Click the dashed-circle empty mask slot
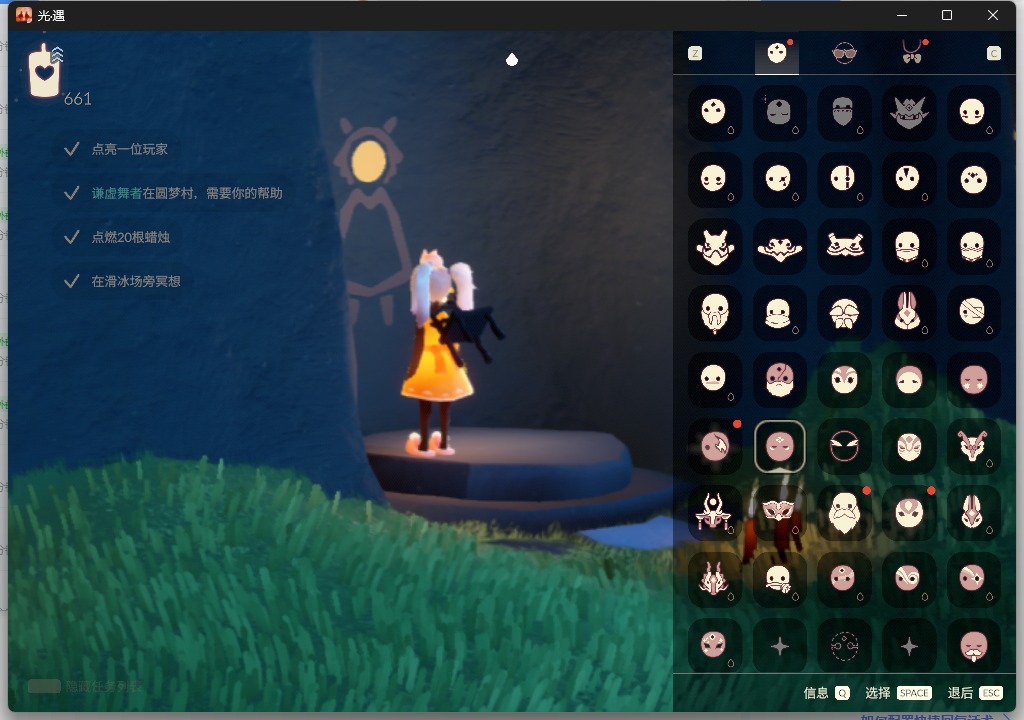Image resolution: width=1024 pixels, height=720 pixels. coord(844,646)
